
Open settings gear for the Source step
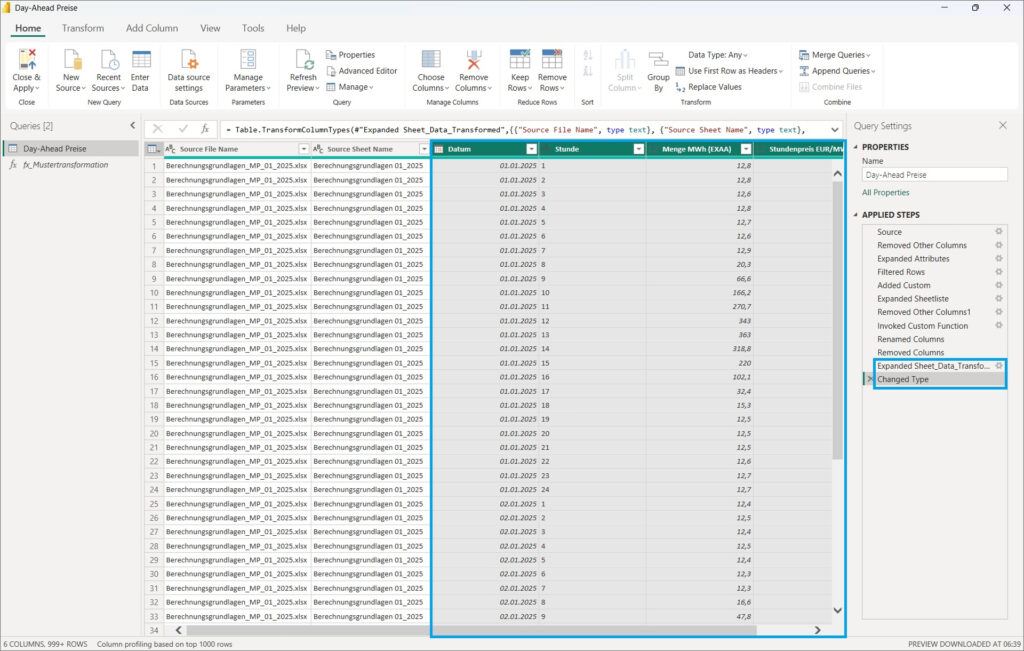coord(999,232)
